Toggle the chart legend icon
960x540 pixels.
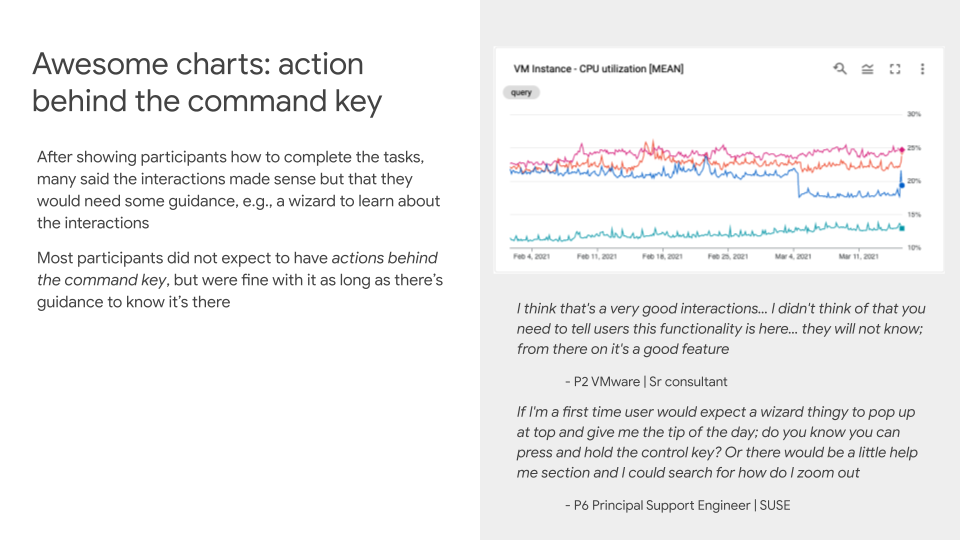click(x=867, y=69)
